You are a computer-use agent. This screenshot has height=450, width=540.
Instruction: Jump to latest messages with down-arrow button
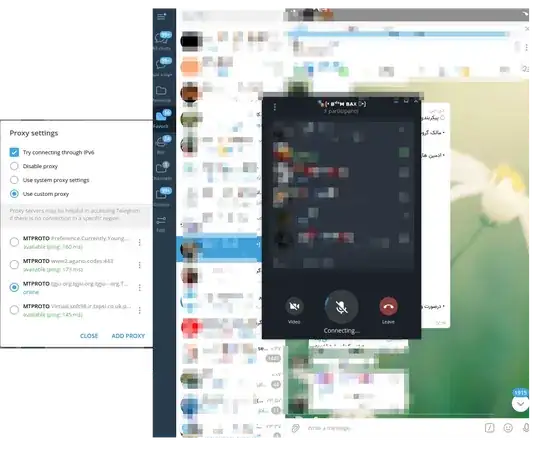[520, 404]
